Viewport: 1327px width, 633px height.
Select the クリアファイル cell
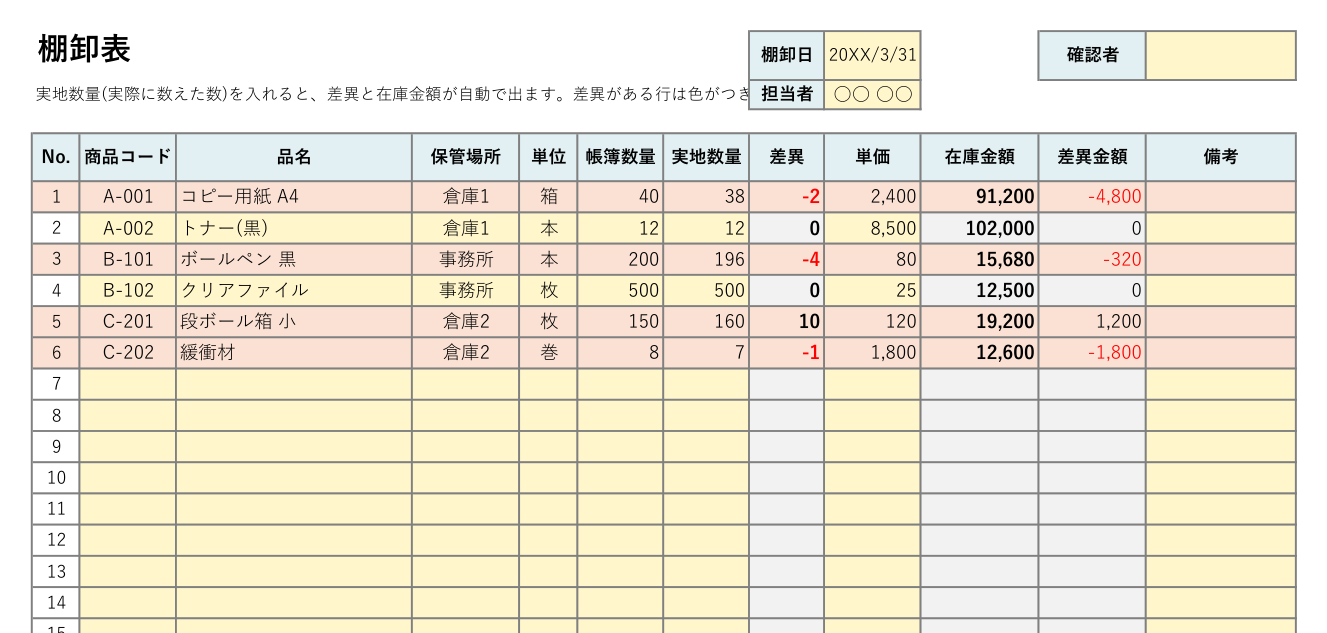[x=294, y=290]
